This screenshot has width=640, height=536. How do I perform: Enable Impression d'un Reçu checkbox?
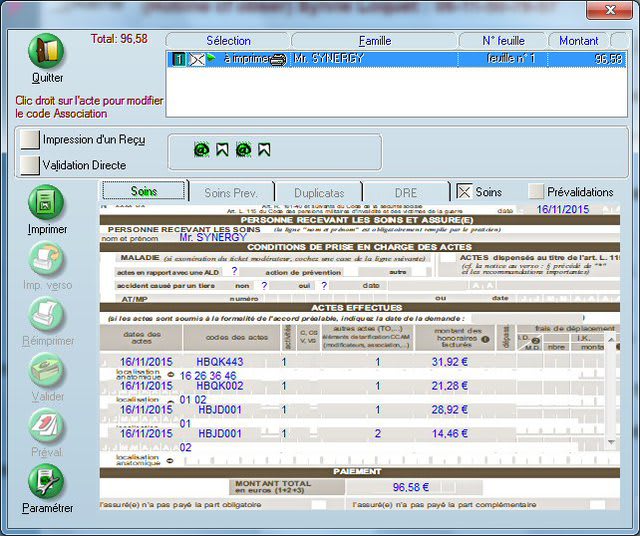pyautogui.click(x=30, y=140)
